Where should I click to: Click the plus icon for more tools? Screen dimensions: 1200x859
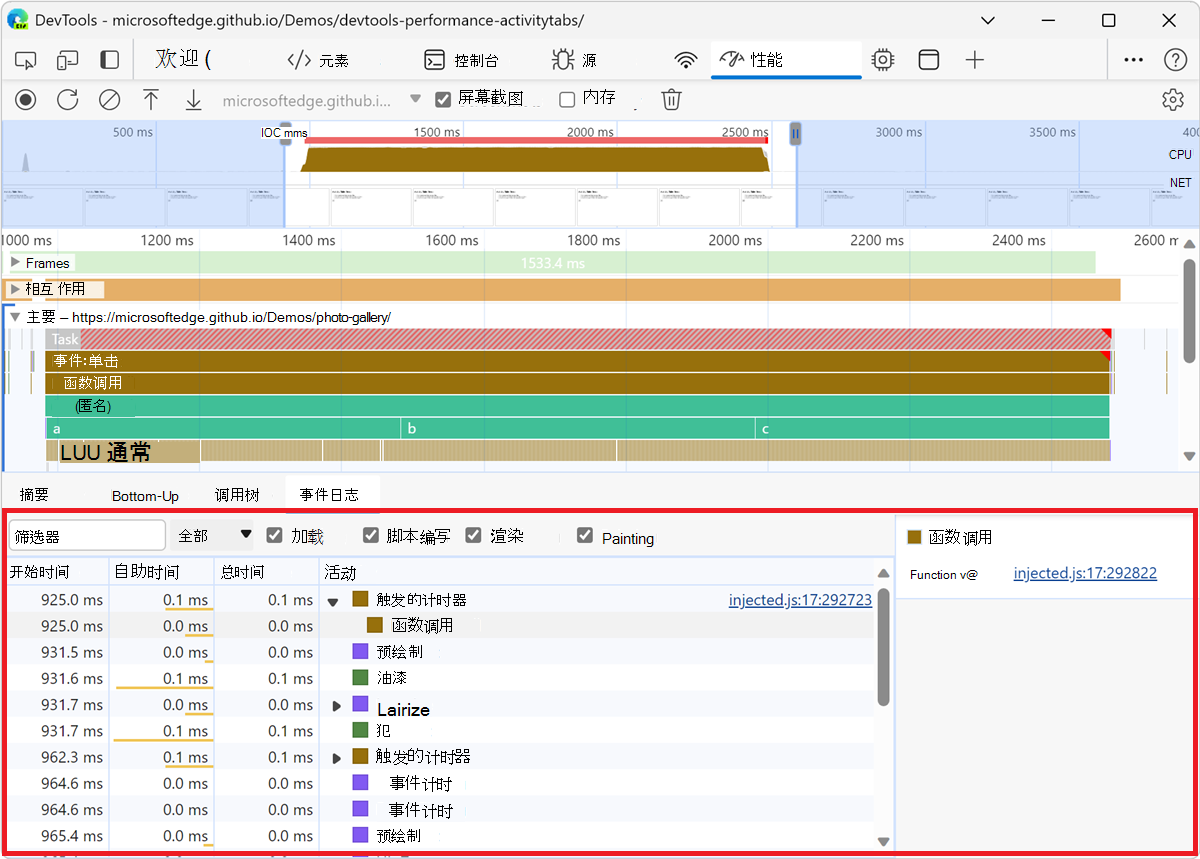click(x=975, y=60)
